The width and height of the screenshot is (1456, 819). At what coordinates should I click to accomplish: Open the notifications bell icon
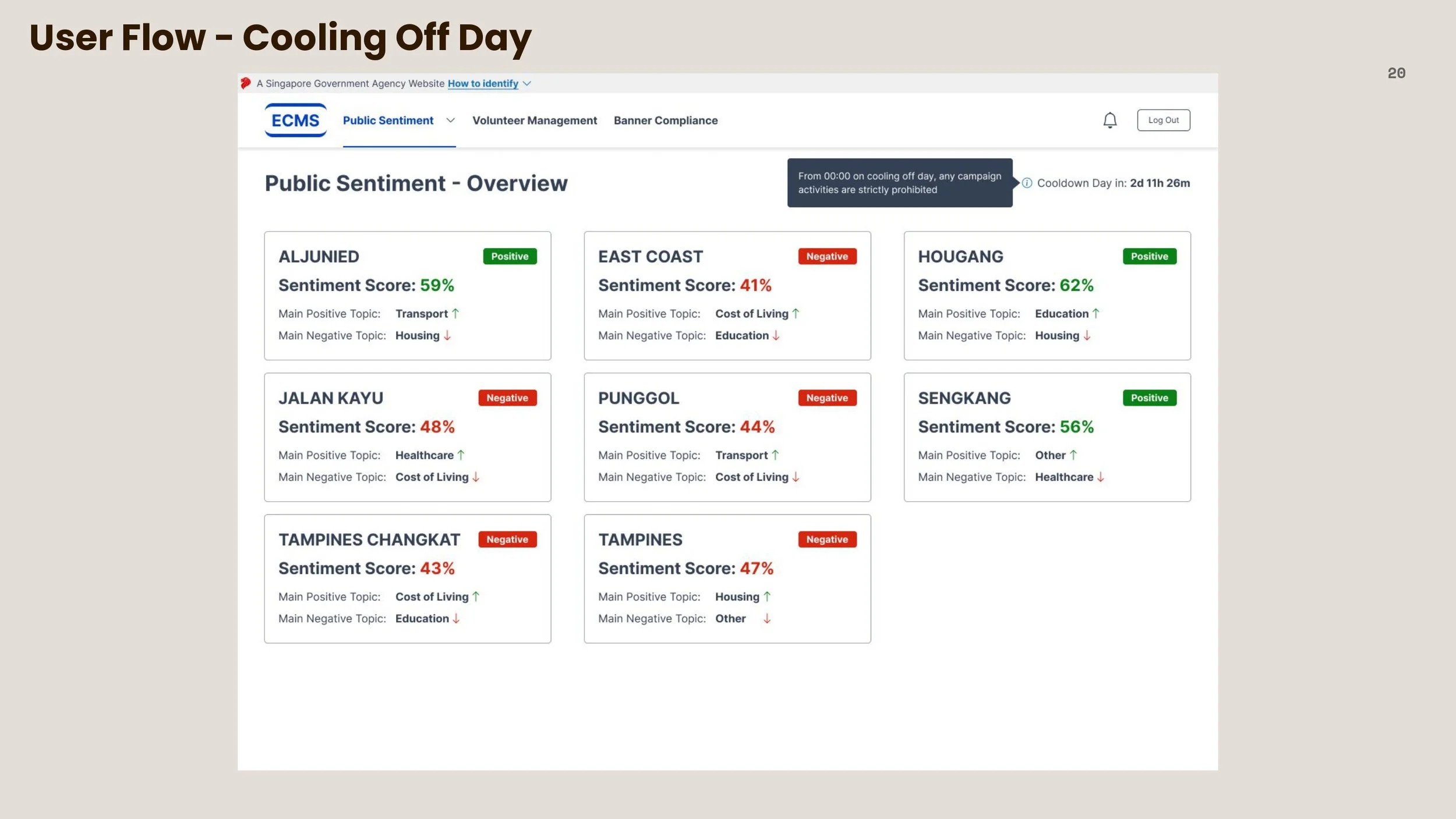pyautogui.click(x=1110, y=120)
